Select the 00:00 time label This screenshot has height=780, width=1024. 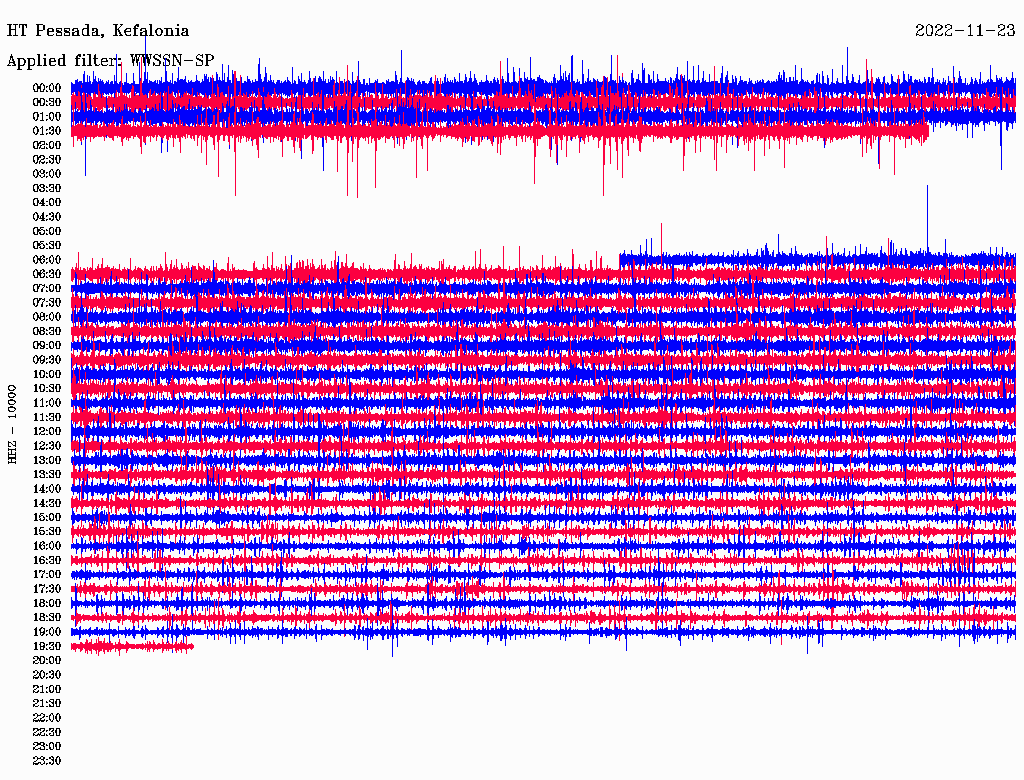(x=47, y=88)
